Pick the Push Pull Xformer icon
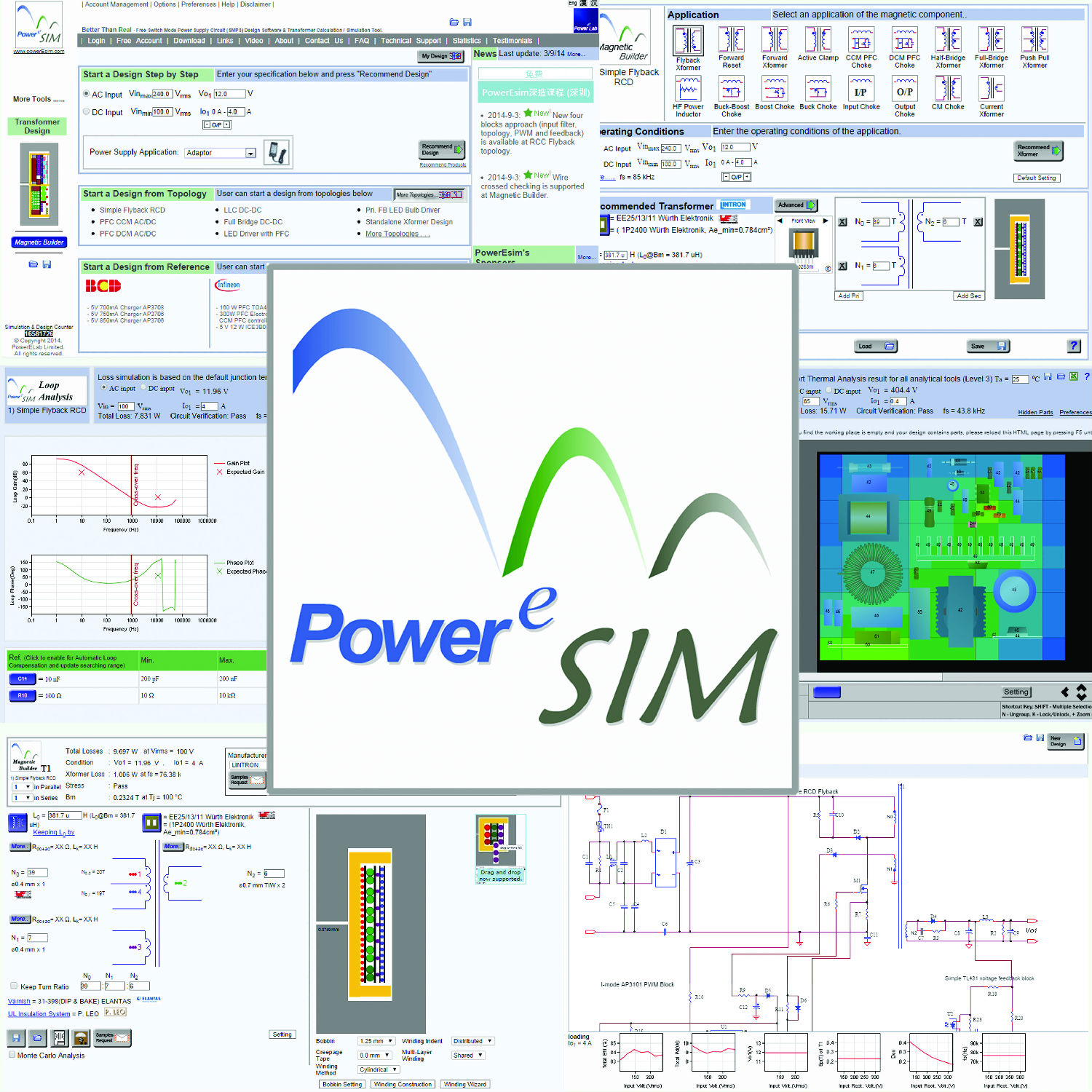Image resolution: width=1092 pixels, height=1092 pixels. pos(1034,40)
